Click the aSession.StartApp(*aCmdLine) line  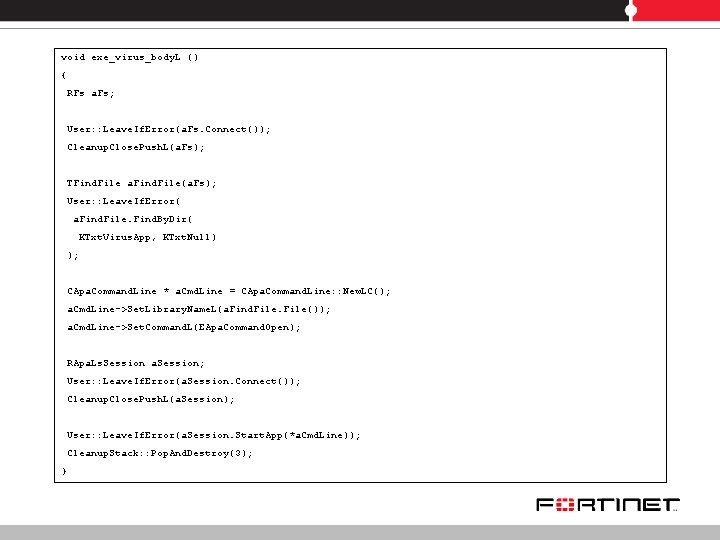click(x=214, y=435)
